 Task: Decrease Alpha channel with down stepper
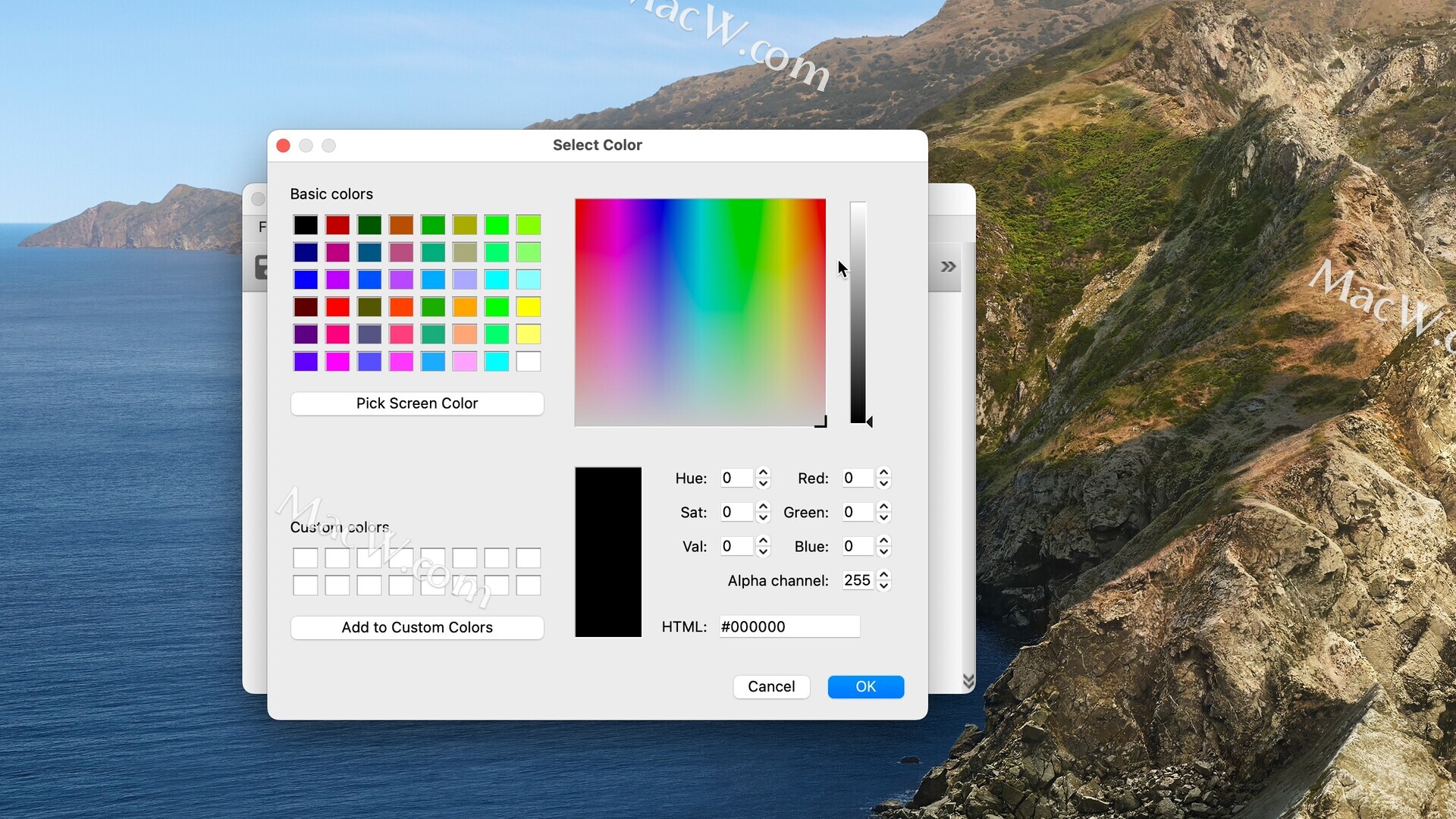pos(883,585)
